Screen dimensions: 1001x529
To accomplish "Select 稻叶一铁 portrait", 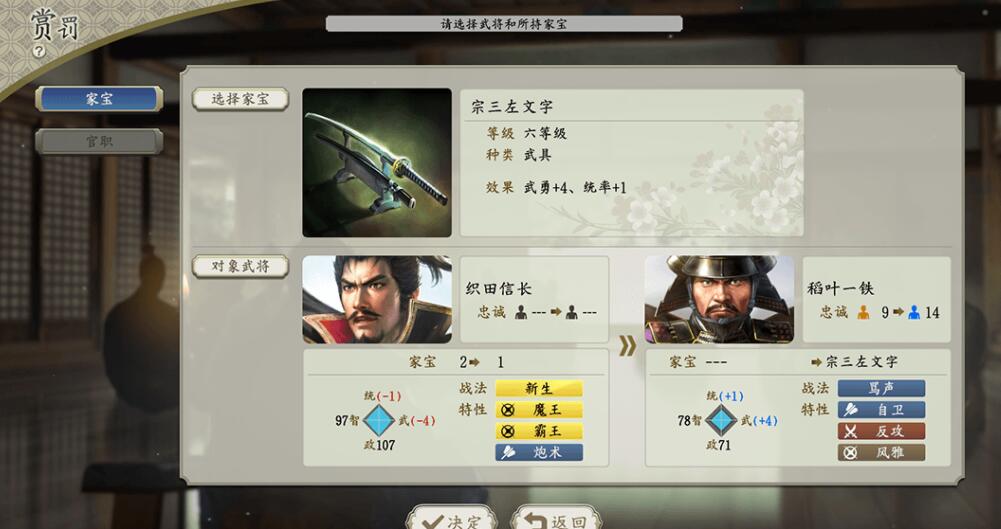I will coord(719,299).
